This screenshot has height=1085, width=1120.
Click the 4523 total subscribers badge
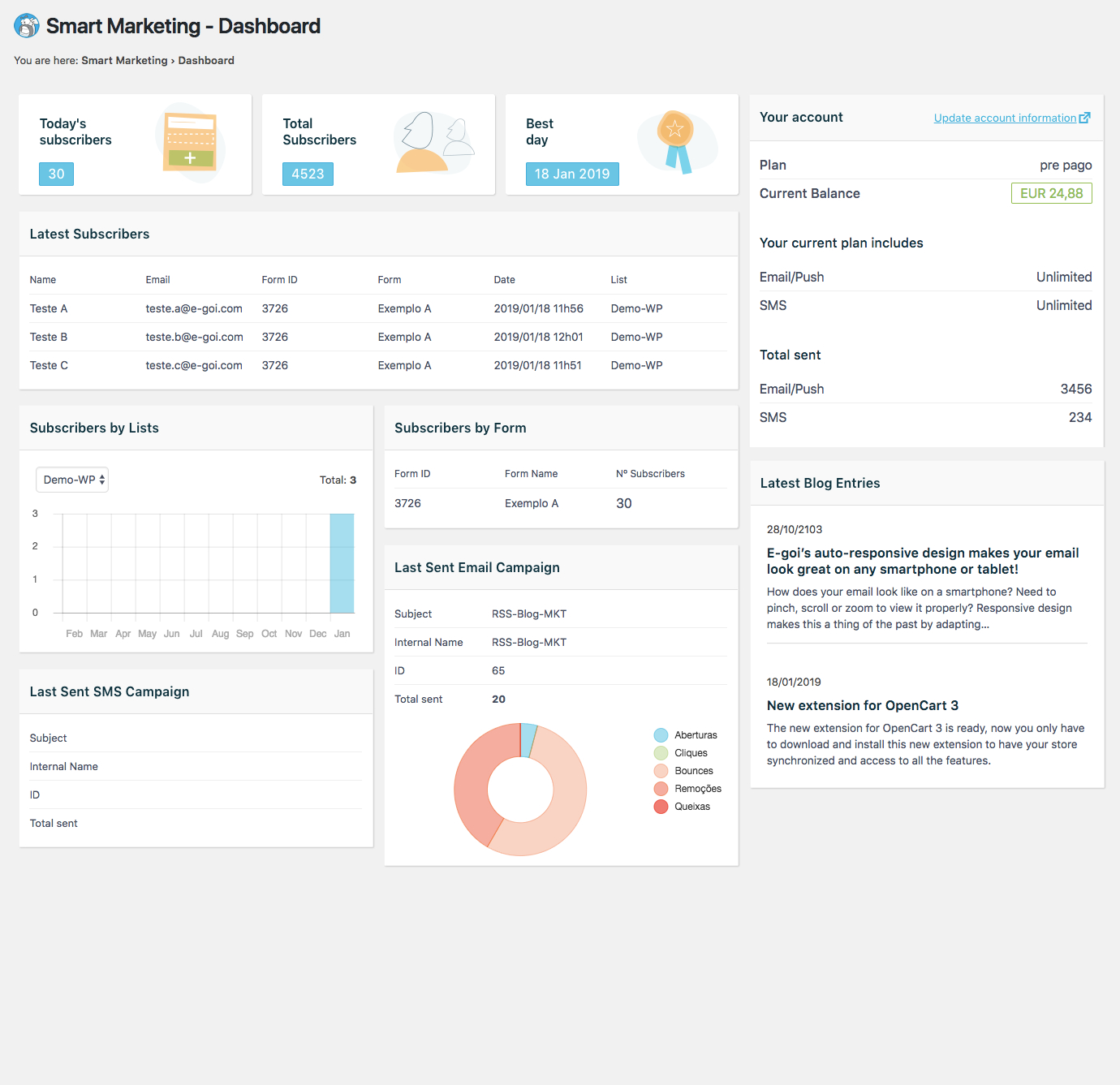pyautogui.click(x=308, y=174)
